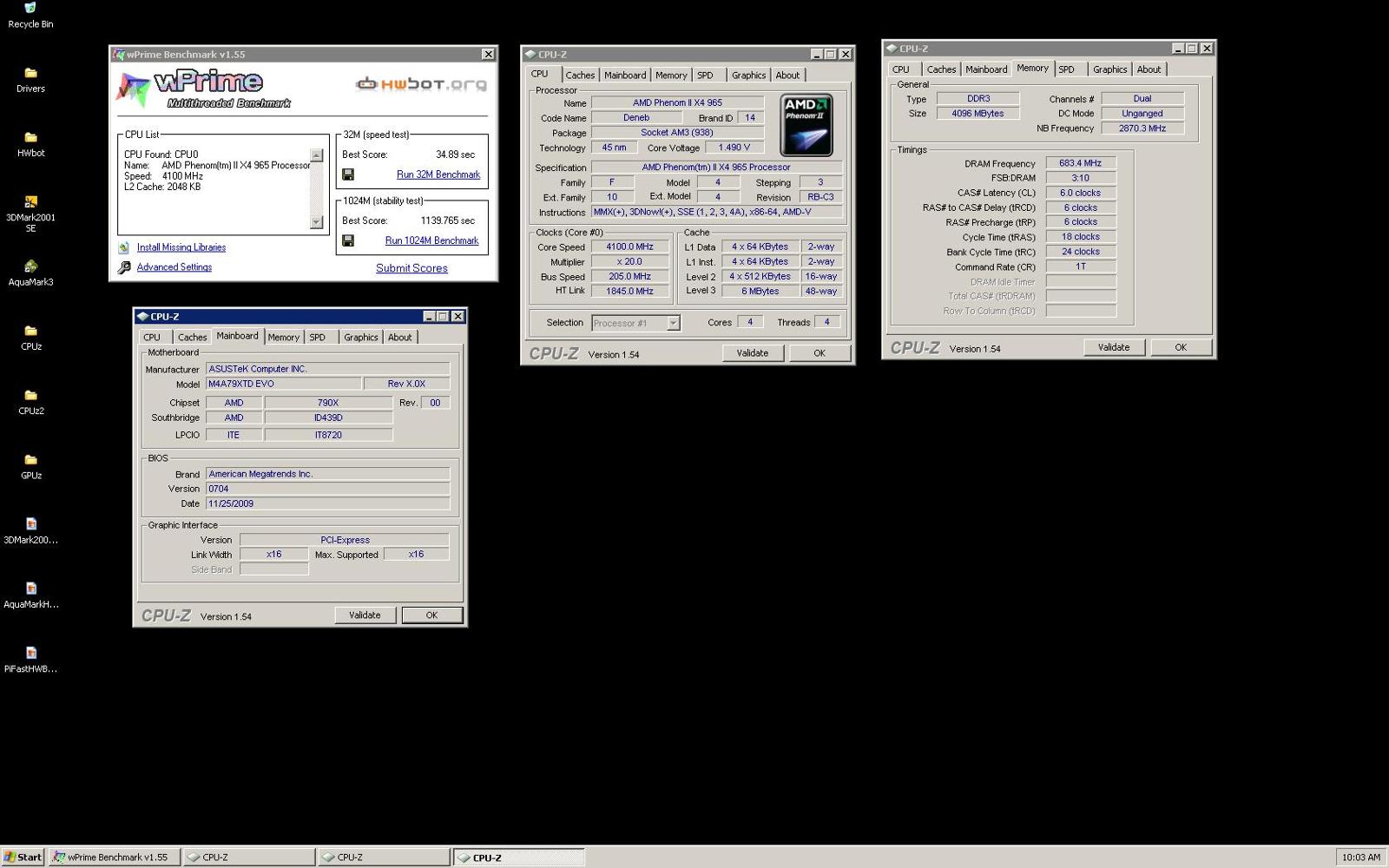Open the Install Missing Libraries link

(181, 247)
